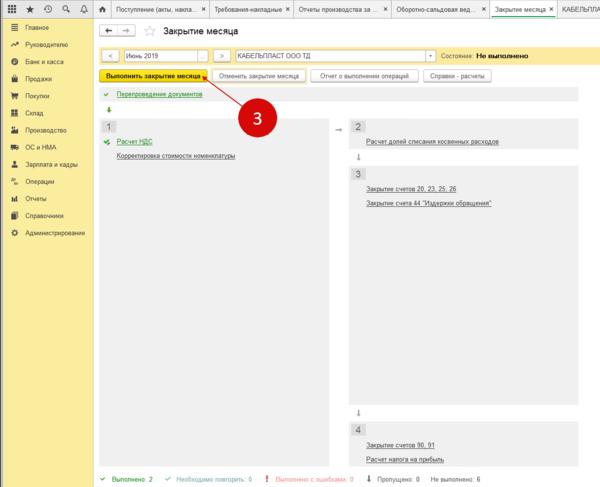Screen dimensions: 600x487
Task: Open Закрытие счетов 20, 23, 25, 26
Action: click(x=411, y=189)
